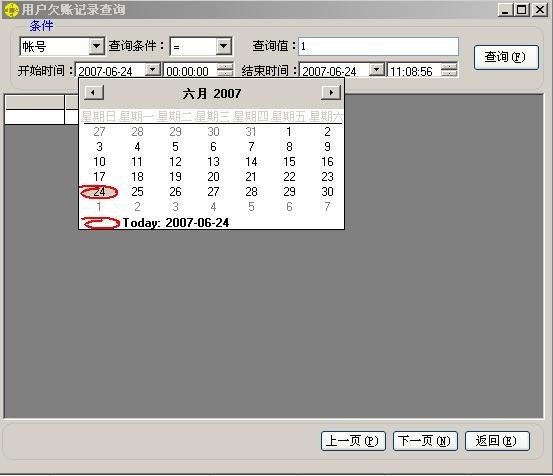Adjust the end time 11:08:56 spinner
The height and width of the screenshot is (476, 553).
coord(449,69)
